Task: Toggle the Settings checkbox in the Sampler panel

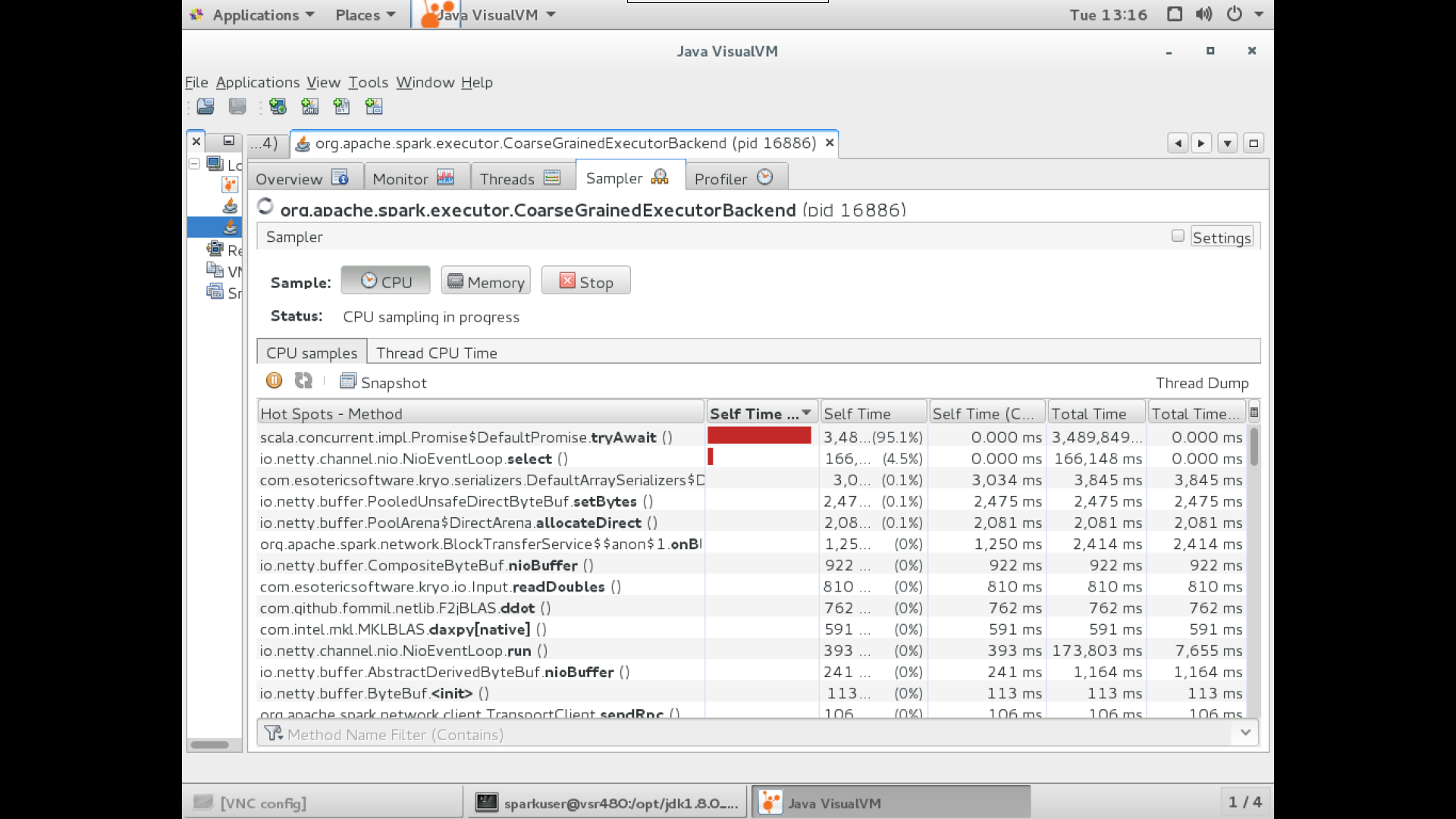Action: coord(1178,236)
